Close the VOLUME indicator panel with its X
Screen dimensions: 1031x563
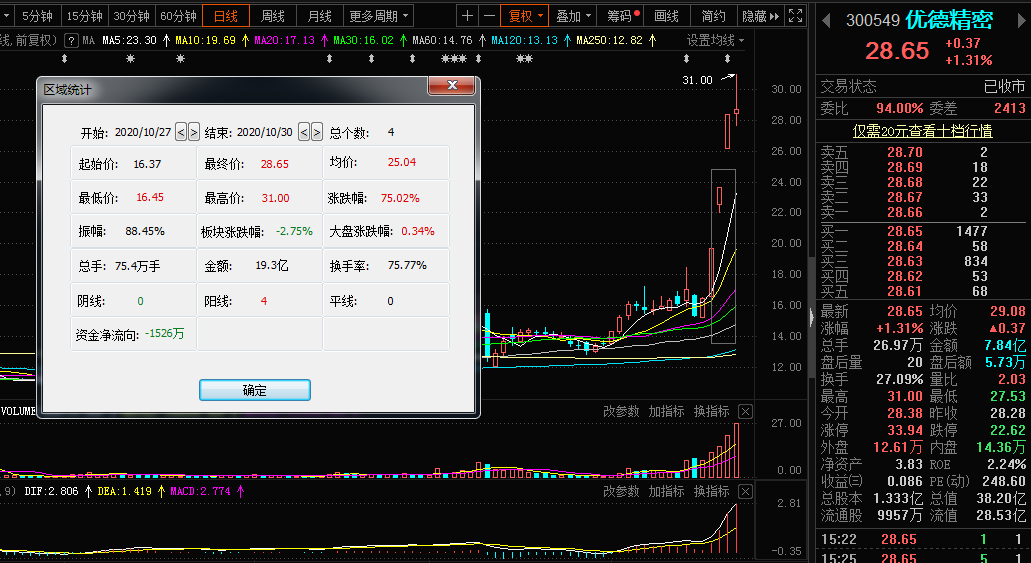tap(744, 412)
